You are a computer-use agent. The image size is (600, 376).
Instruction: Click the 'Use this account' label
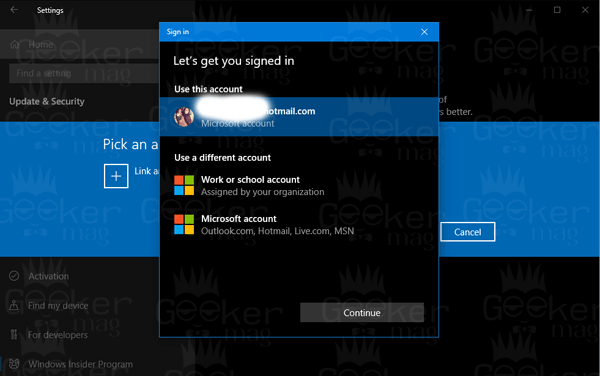click(208, 89)
